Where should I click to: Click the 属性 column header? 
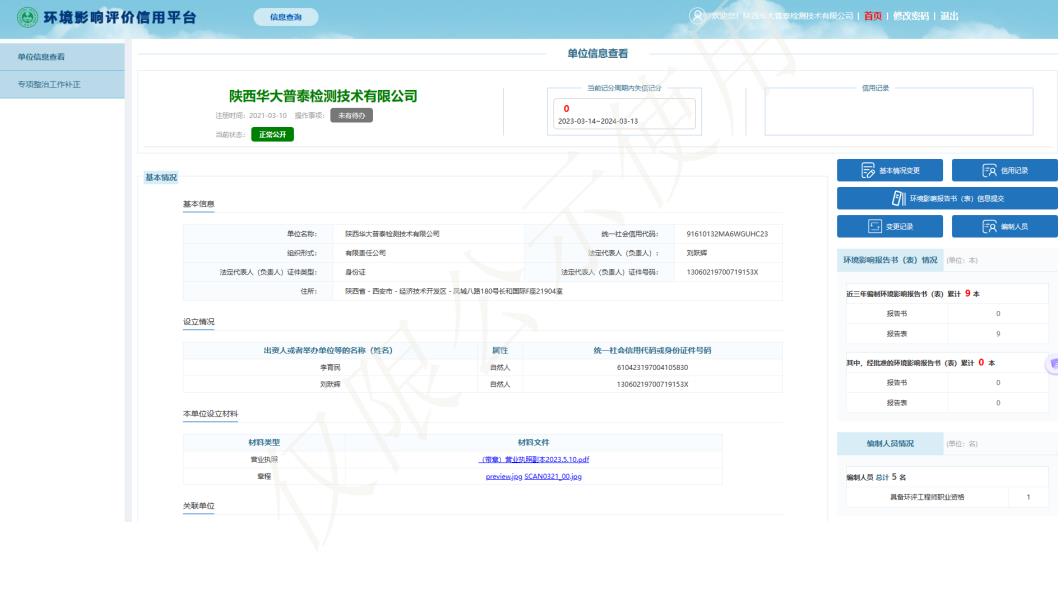click(500, 351)
